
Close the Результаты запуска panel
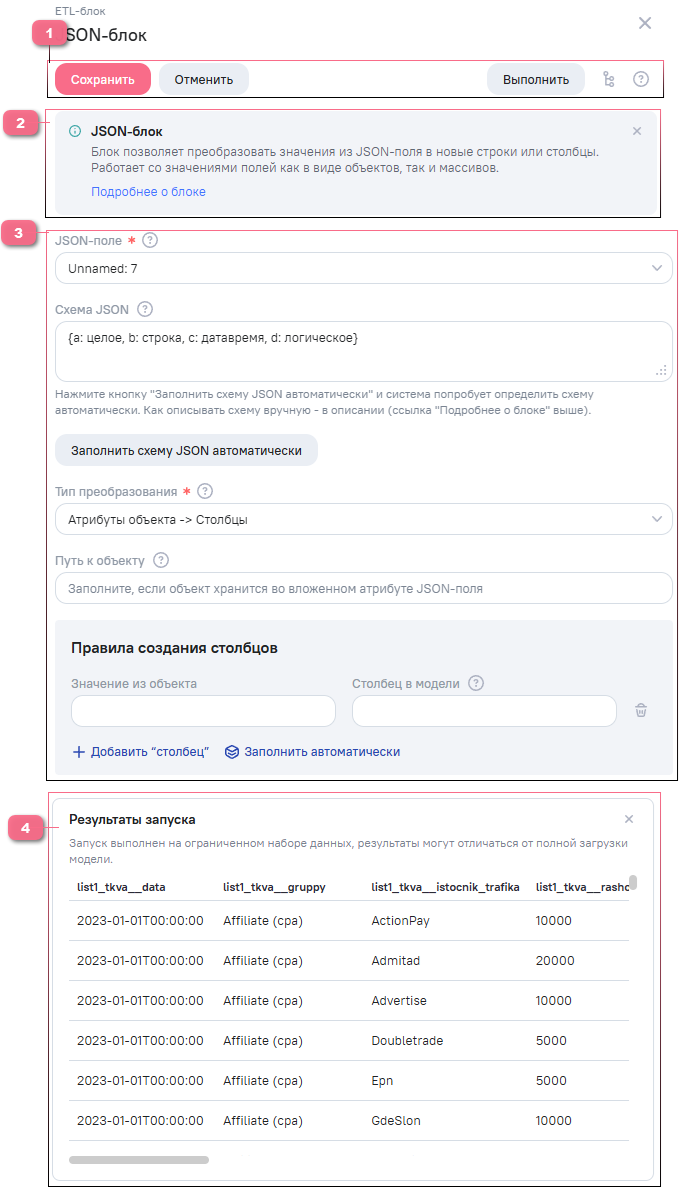pos(629,819)
